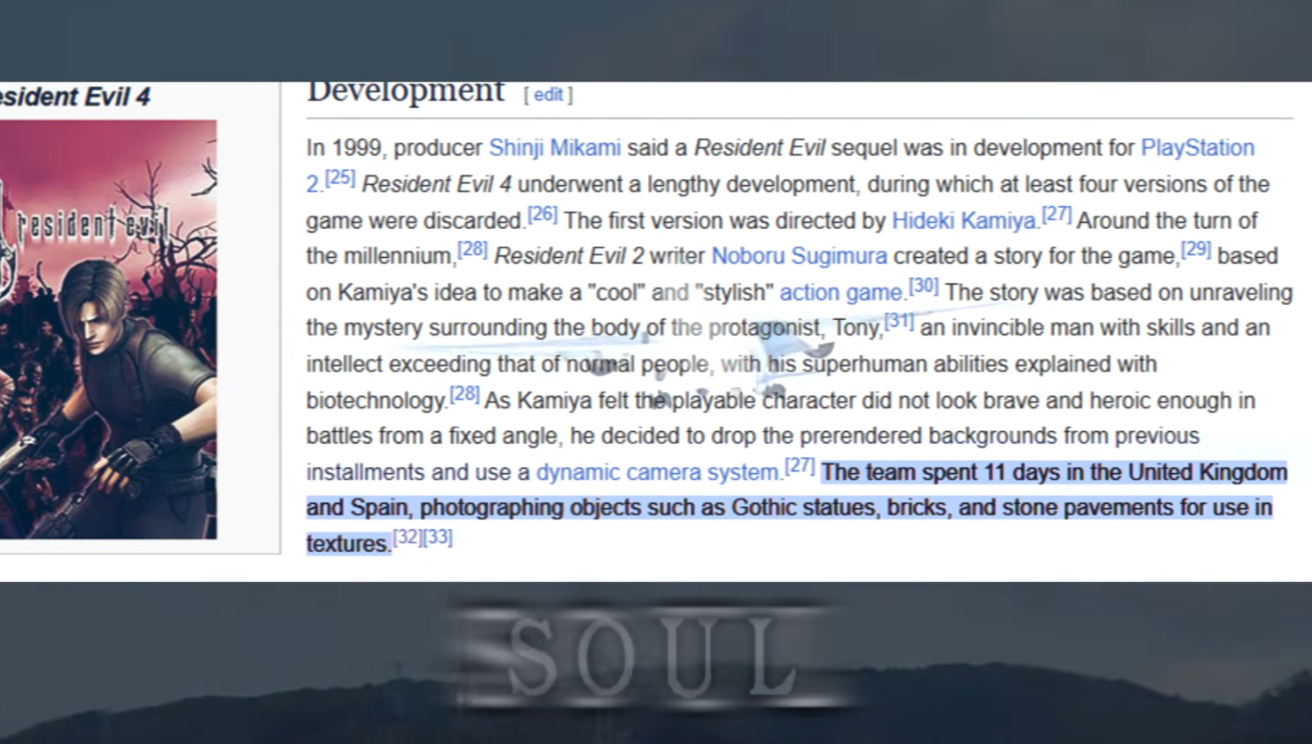The image size is (1312, 744).
Task: Jump to citation [30] after action game
Action: pyautogui.click(x=923, y=286)
